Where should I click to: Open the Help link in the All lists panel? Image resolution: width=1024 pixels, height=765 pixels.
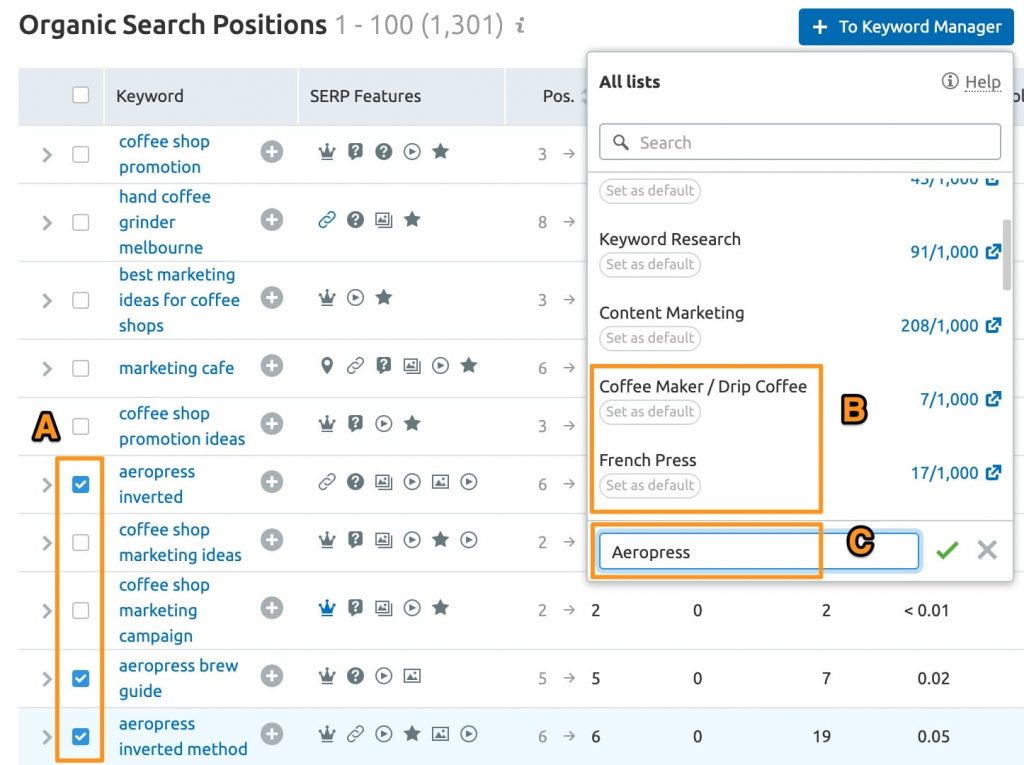tap(982, 82)
